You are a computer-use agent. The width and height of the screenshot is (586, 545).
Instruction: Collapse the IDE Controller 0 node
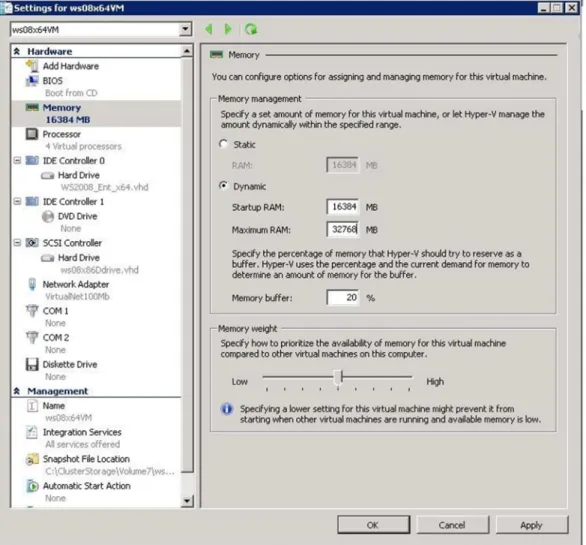pyautogui.click(x=17, y=160)
